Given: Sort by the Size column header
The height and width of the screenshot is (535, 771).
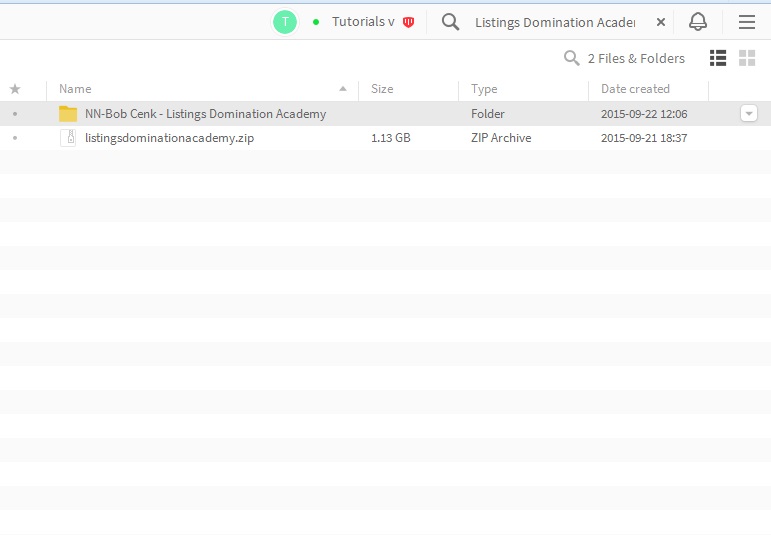Looking at the screenshot, I should click(x=382, y=89).
